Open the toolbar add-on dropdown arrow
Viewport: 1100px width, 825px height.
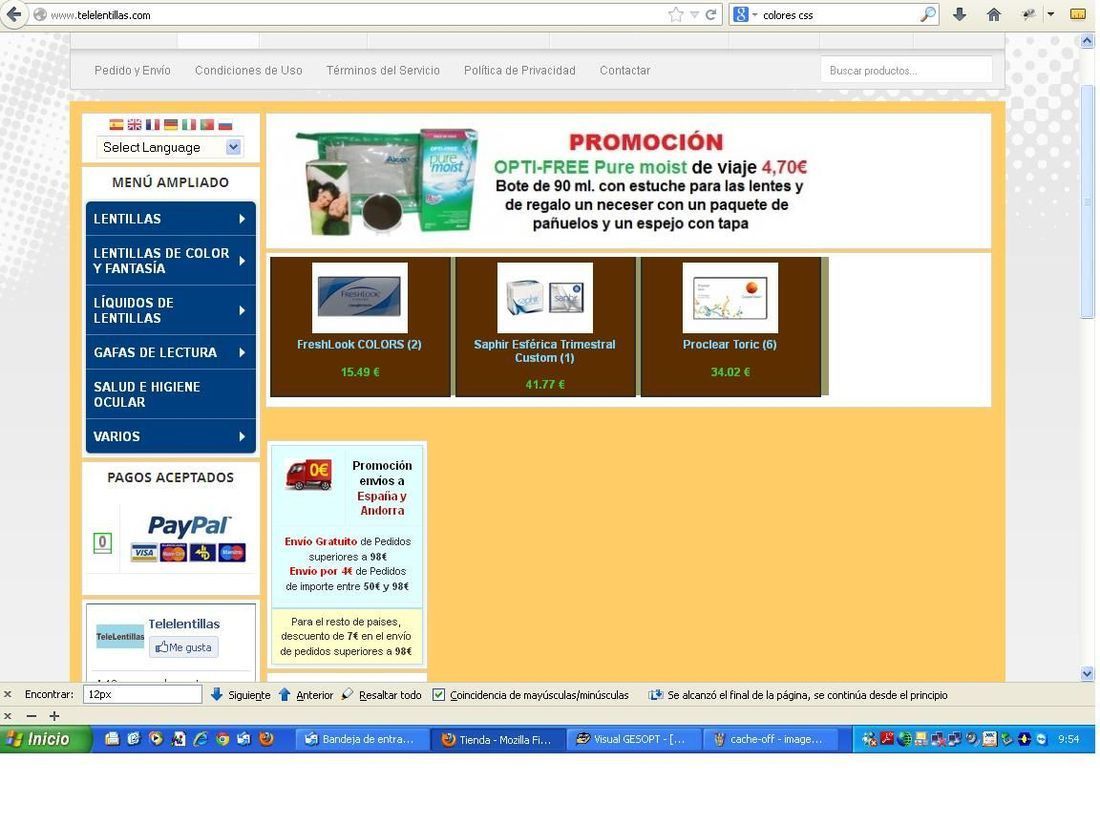click(1050, 14)
